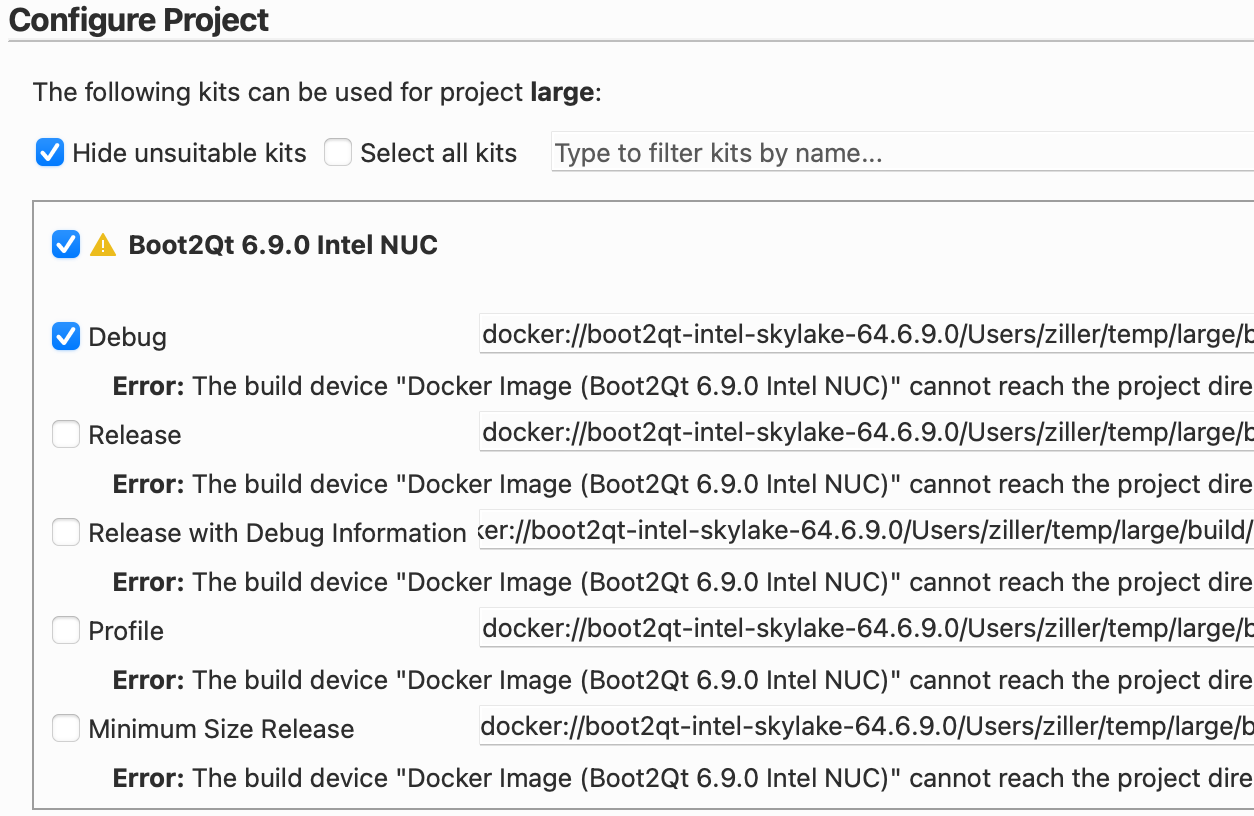Tick Release with Debug Information checkbox
Screen dimensions: 1254x816
point(66,532)
